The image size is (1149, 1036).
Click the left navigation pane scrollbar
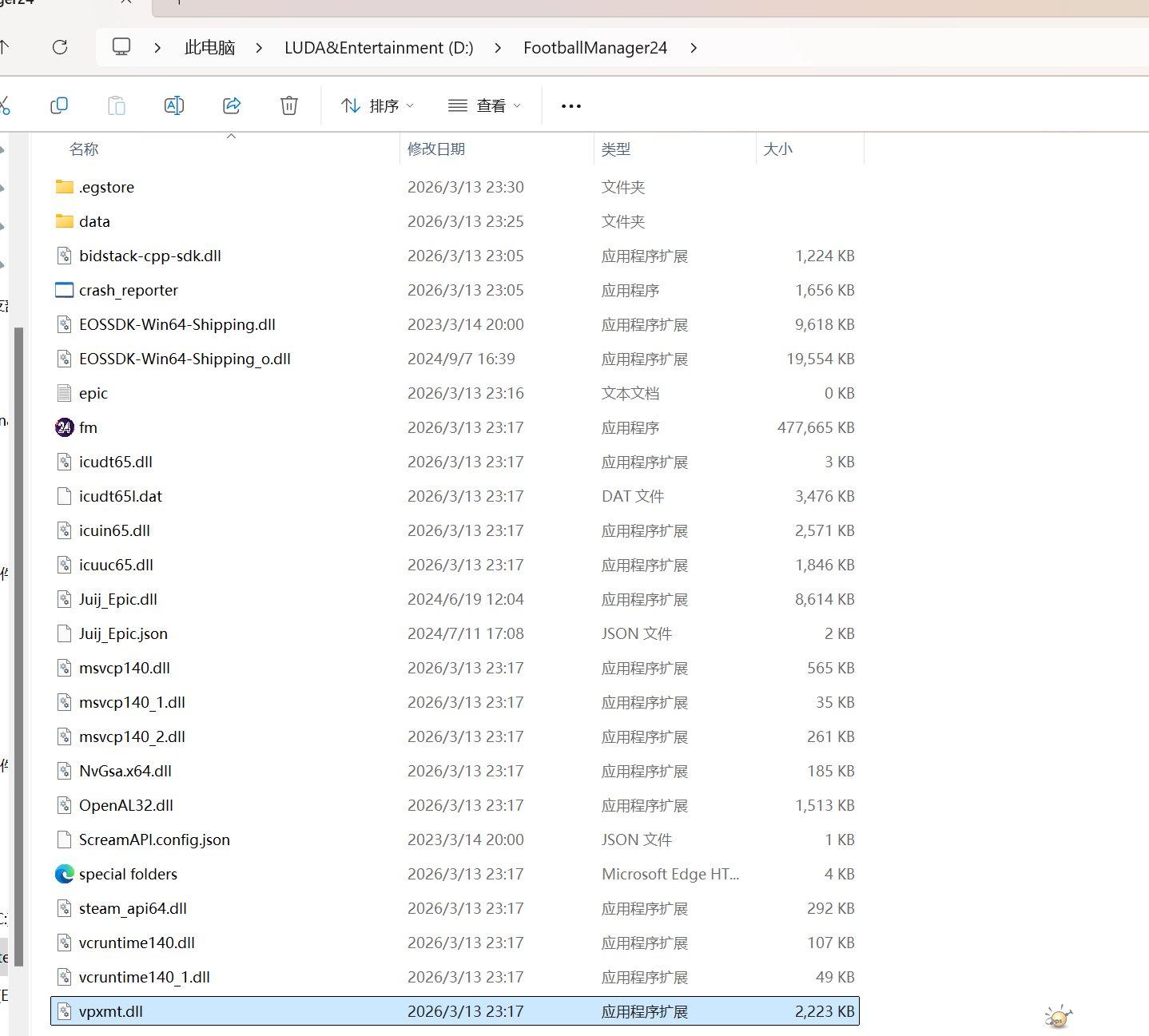pos(18,639)
